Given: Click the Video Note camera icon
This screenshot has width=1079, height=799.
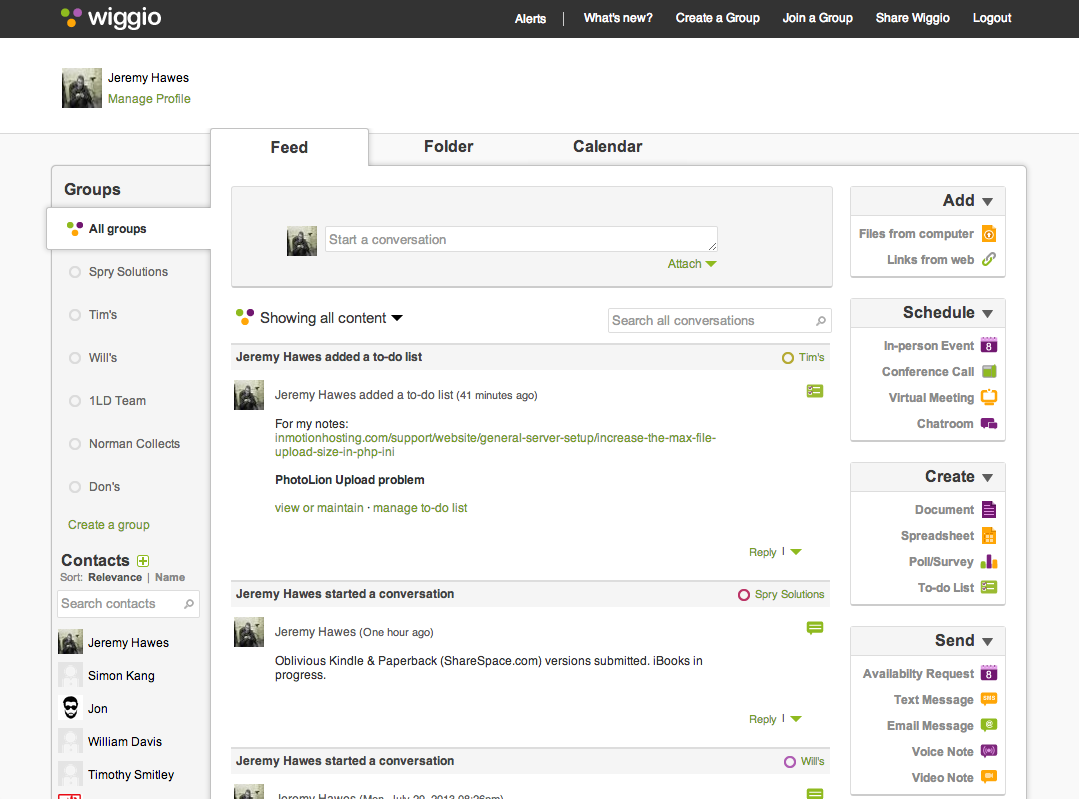Looking at the screenshot, I should [x=989, y=777].
